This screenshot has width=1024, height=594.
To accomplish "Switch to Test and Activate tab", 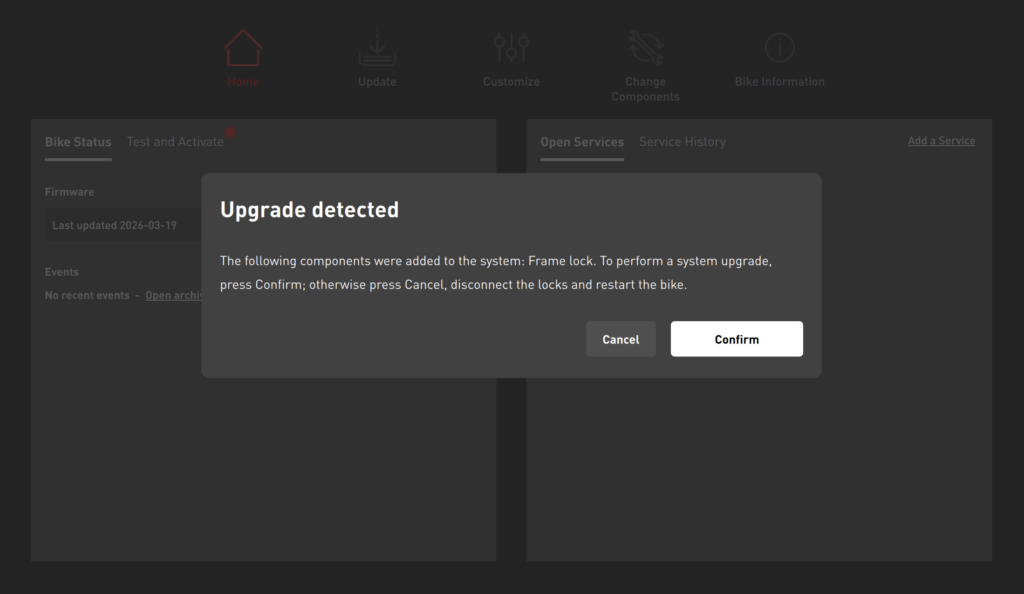I will pos(175,142).
